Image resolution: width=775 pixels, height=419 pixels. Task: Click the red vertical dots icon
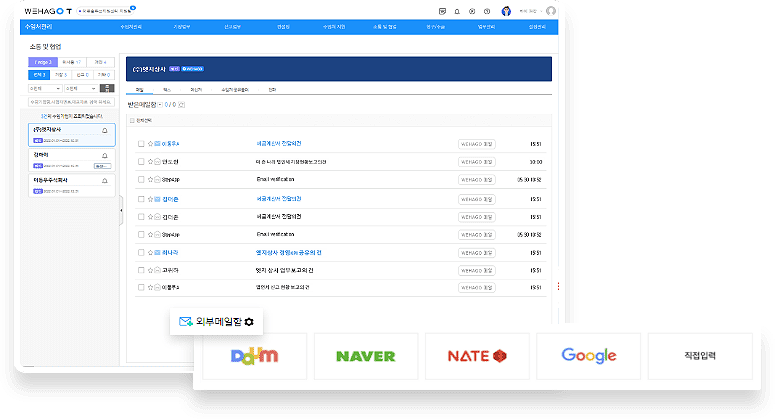click(x=559, y=287)
